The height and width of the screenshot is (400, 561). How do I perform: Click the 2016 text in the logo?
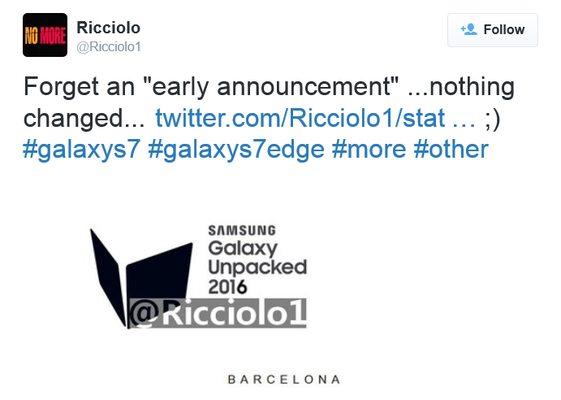228,287
